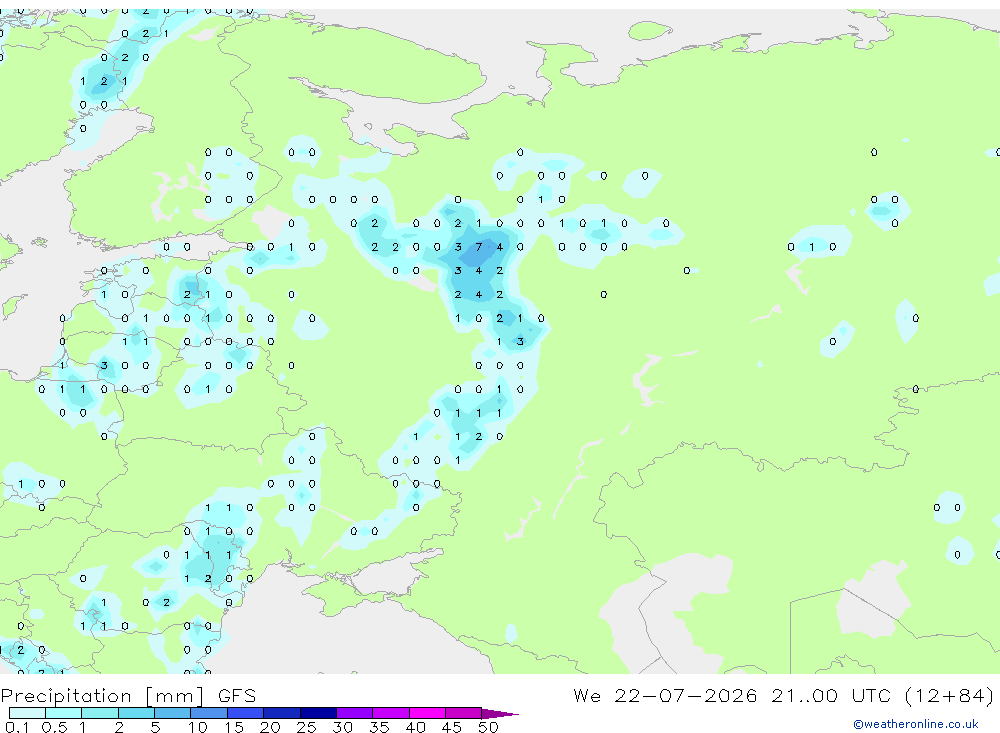This screenshot has width=1000, height=733.
Task: Click the 'Precipitation [mm] GFS' title
Action: coord(128,696)
